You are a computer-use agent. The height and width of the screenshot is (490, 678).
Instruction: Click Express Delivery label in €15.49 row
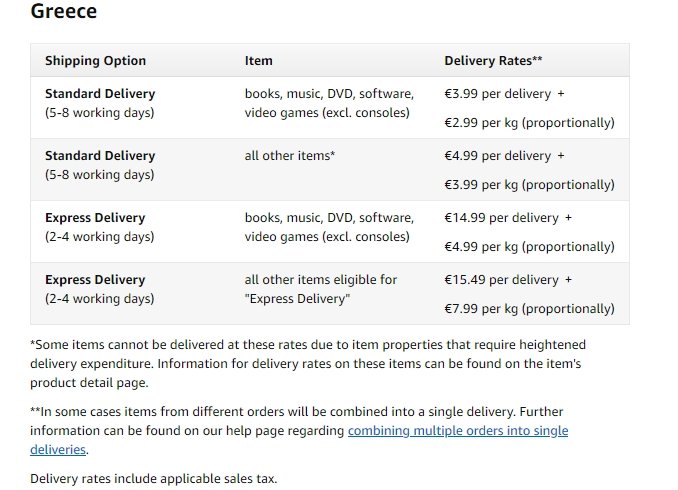[x=95, y=280]
